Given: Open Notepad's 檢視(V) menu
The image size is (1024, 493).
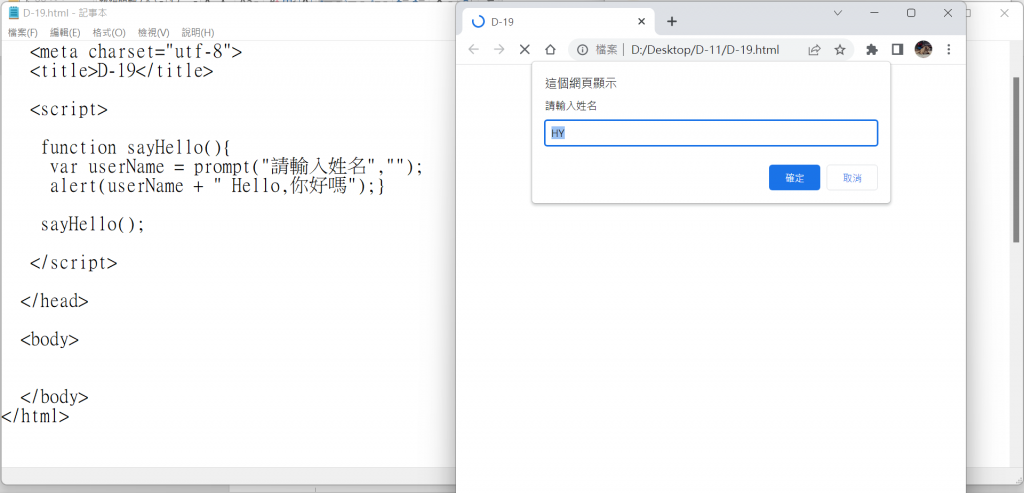Looking at the screenshot, I should [153, 33].
